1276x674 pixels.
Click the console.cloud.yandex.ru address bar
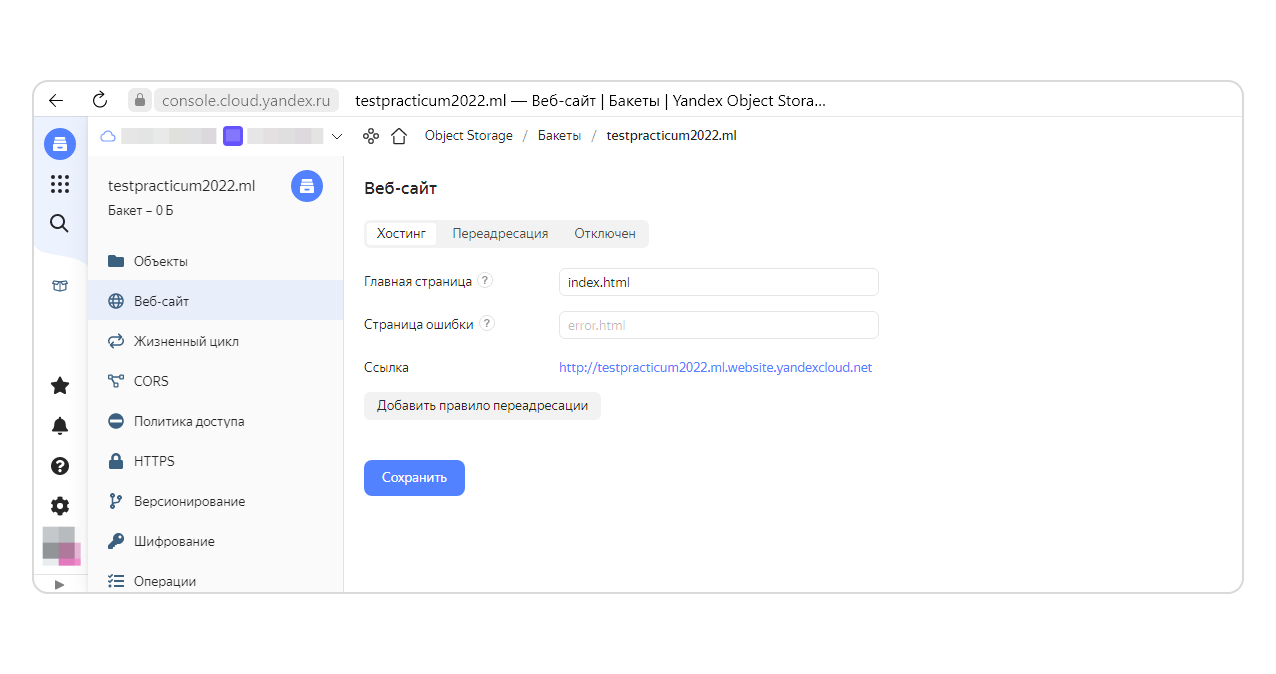(x=246, y=100)
